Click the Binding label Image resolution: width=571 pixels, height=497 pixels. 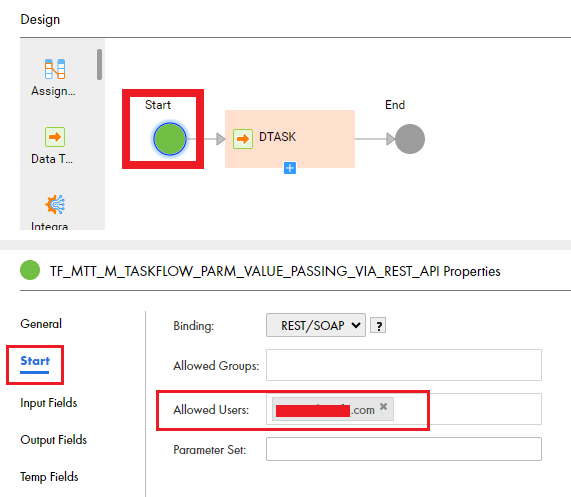click(194, 326)
